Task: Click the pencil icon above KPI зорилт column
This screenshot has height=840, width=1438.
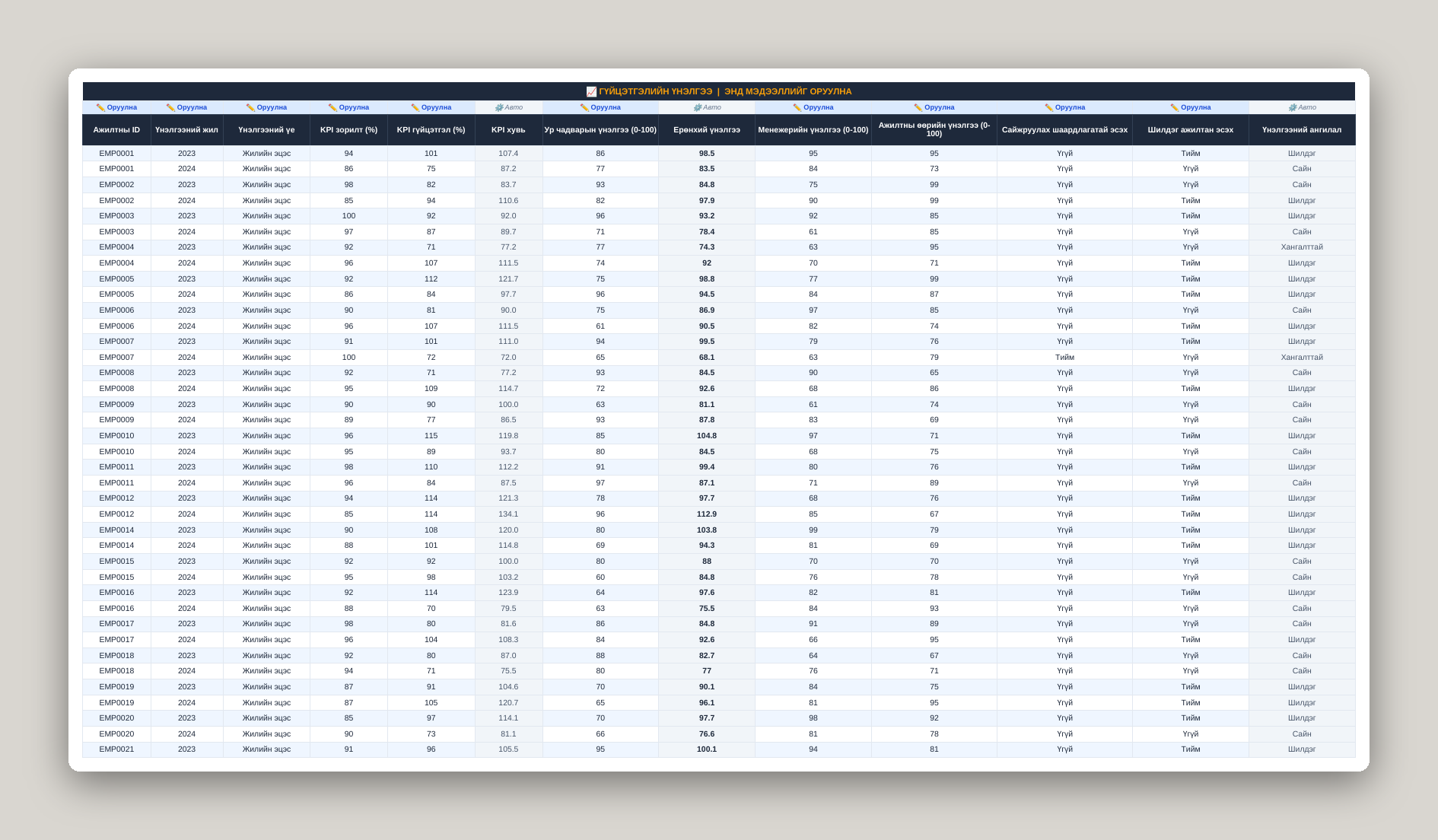Action: pos(332,108)
